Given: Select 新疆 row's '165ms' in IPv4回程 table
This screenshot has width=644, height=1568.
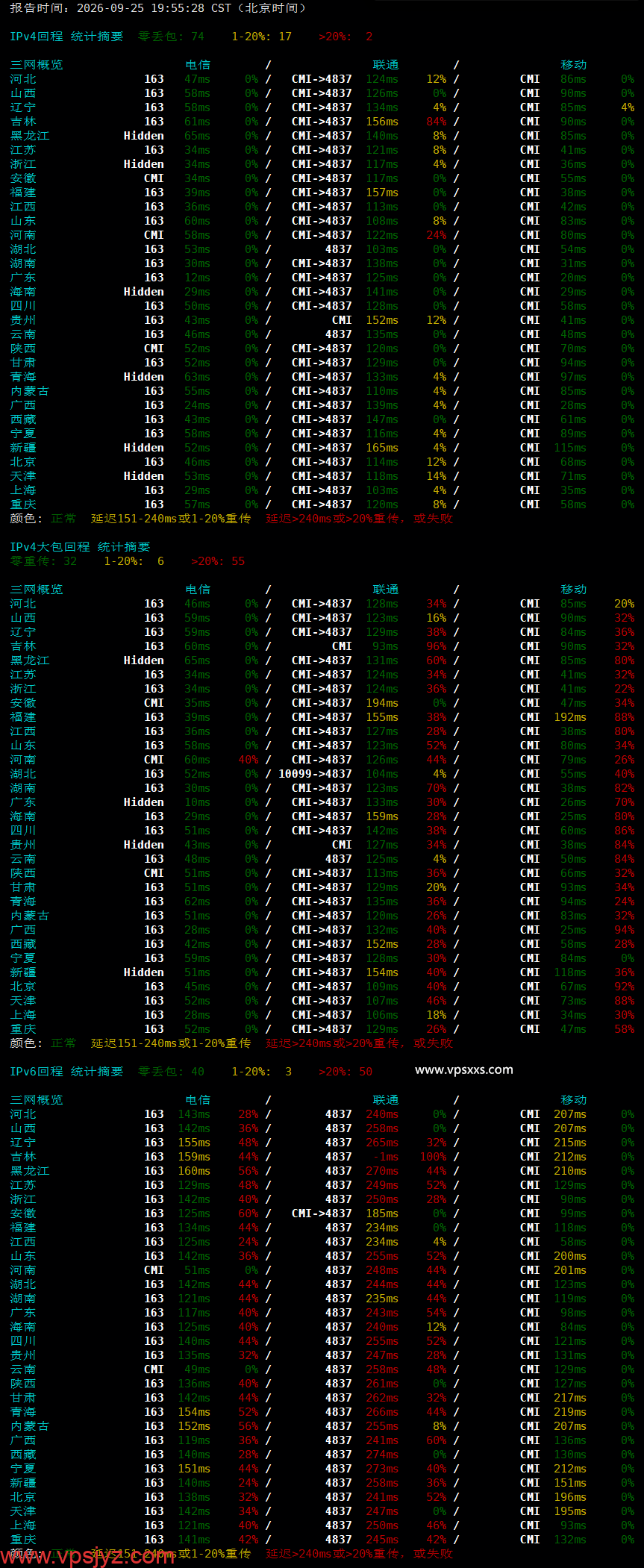Looking at the screenshot, I should (x=382, y=448).
